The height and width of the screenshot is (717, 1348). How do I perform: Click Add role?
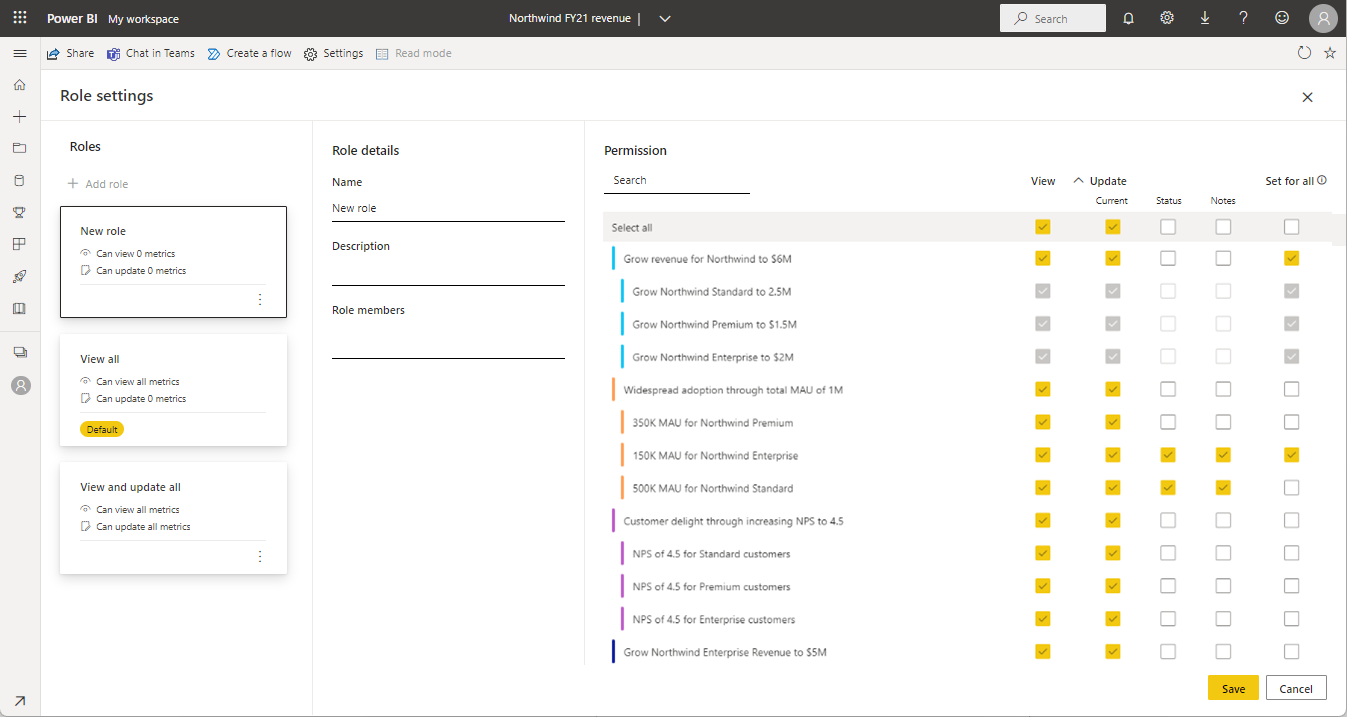click(x=98, y=184)
